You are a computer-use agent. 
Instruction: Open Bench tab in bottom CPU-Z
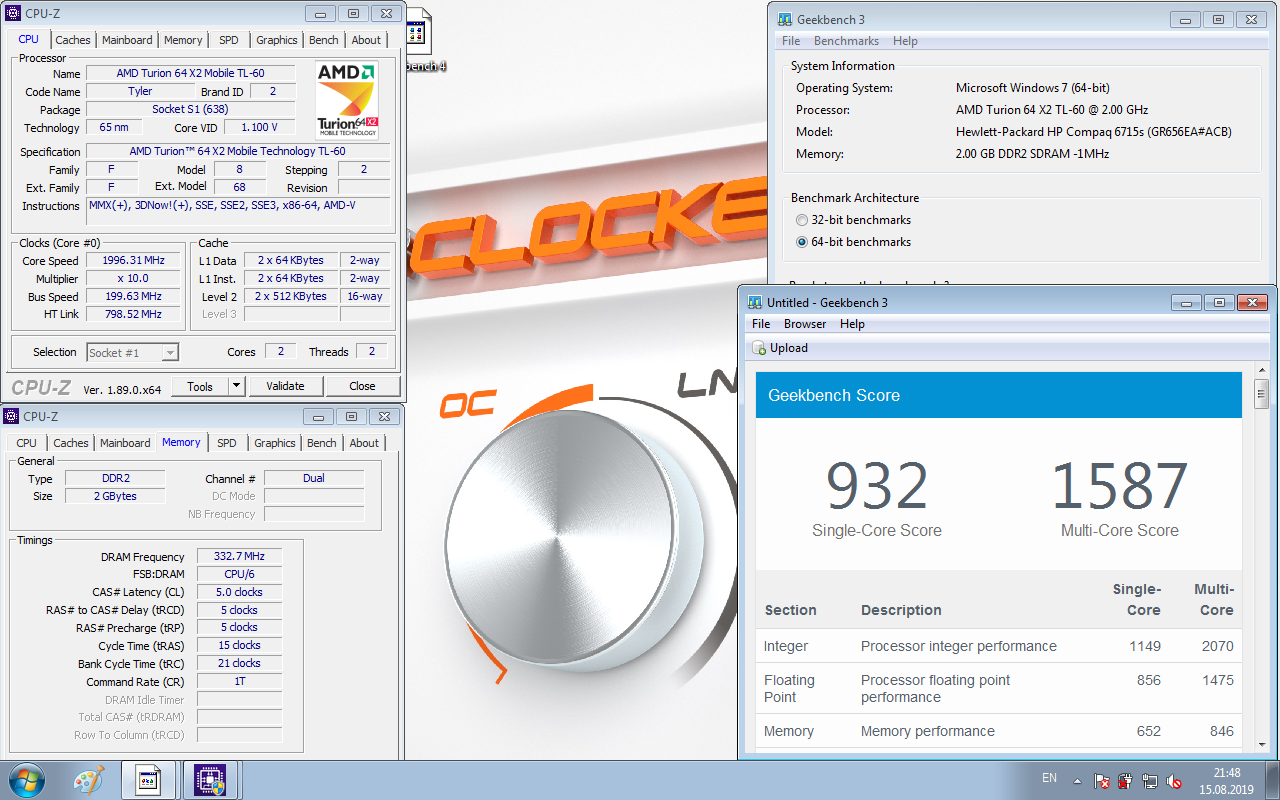322,443
